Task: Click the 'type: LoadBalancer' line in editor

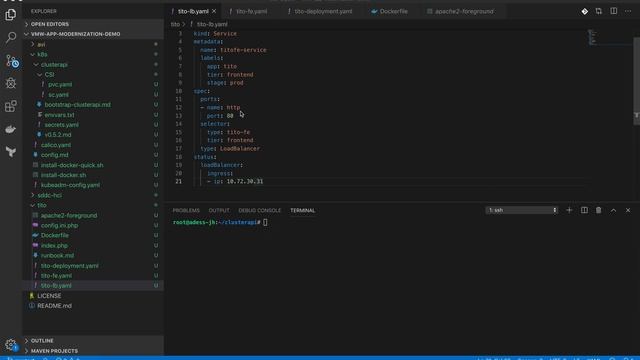Action: point(230,149)
